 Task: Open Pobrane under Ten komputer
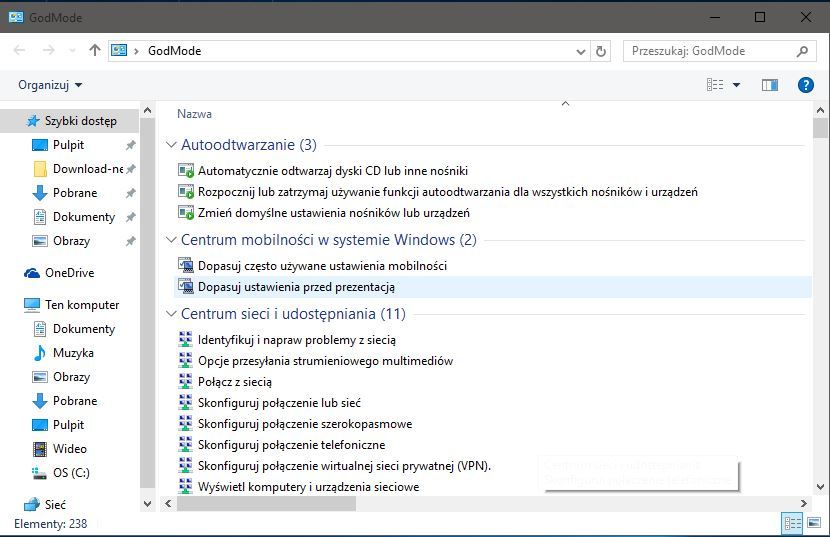[65, 400]
